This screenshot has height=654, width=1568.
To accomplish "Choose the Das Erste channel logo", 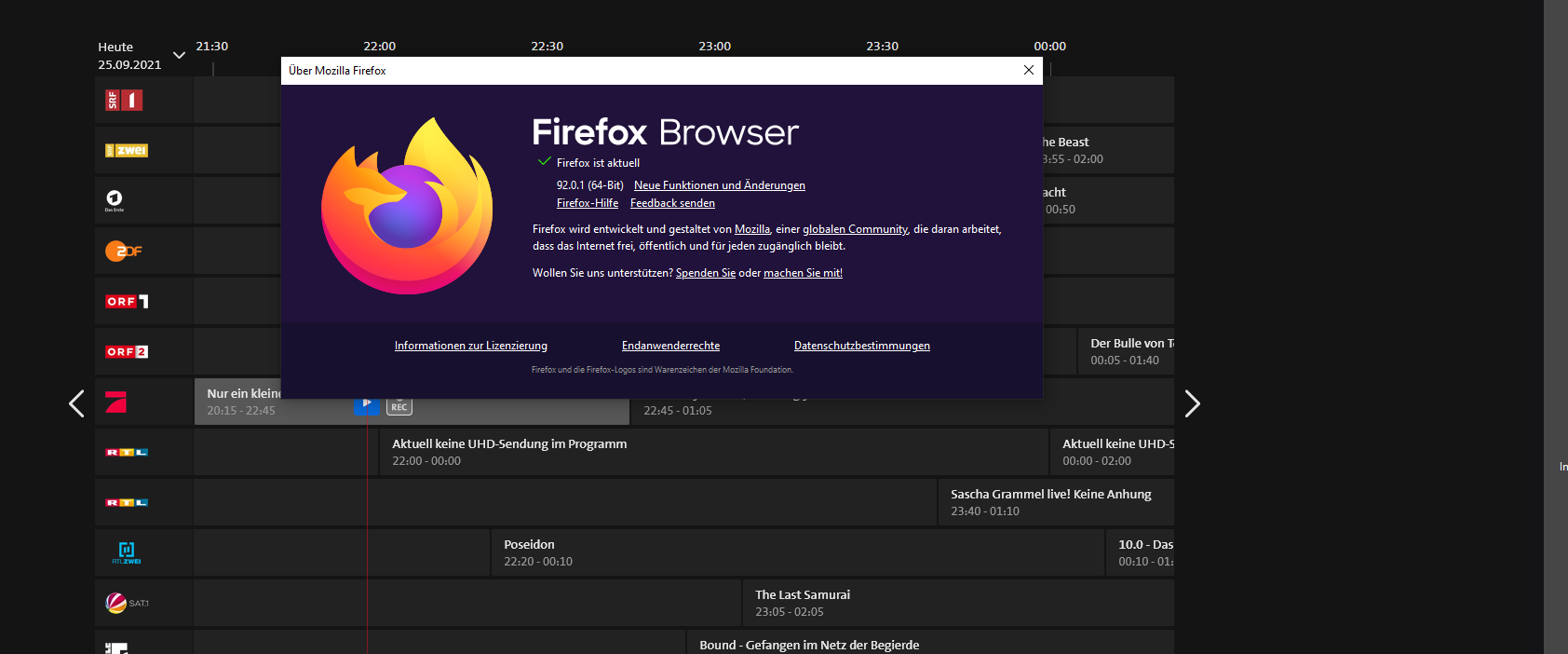I will pyautogui.click(x=115, y=200).
